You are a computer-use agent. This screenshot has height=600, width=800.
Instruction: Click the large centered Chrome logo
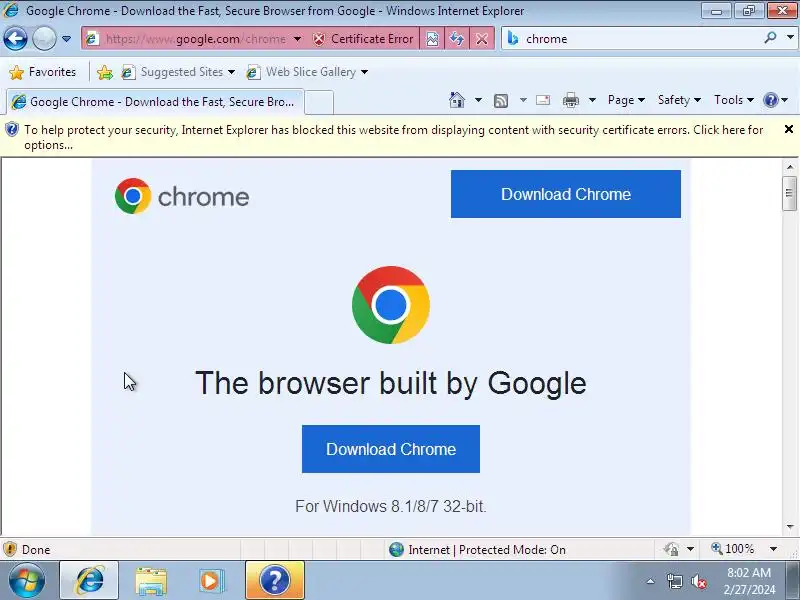(391, 305)
